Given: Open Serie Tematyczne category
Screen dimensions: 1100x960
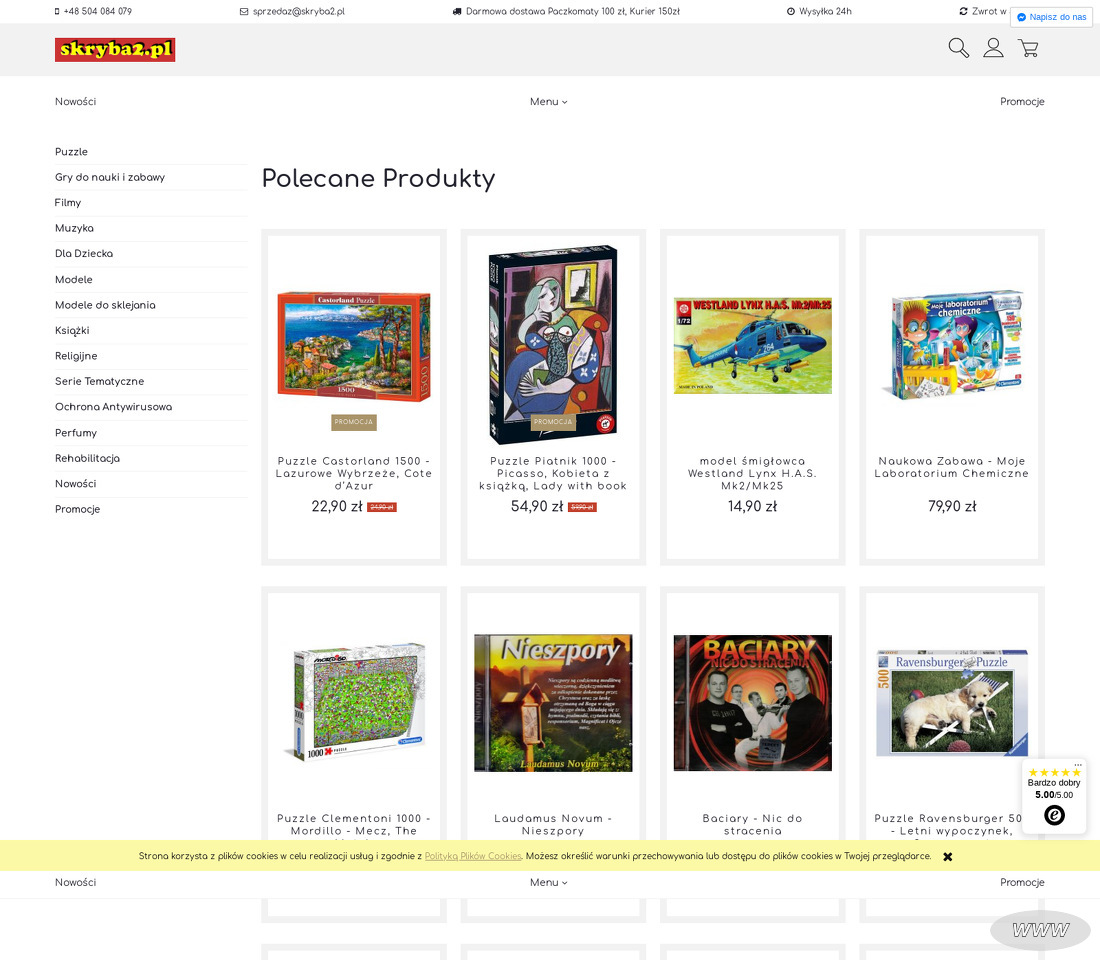Looking at the screenshot, I should point(100,382).
